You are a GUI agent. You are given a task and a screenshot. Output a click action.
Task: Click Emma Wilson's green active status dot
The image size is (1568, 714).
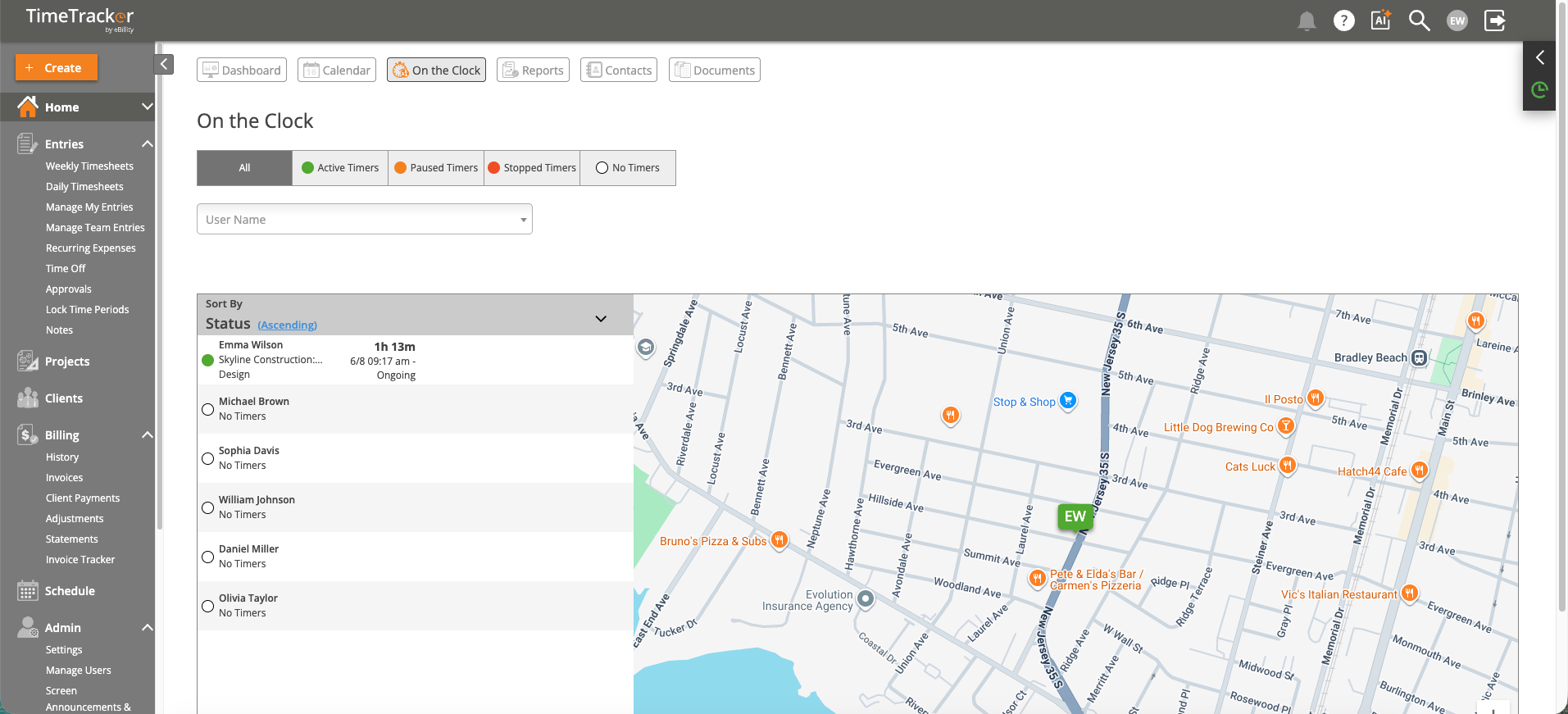[208, 360]
